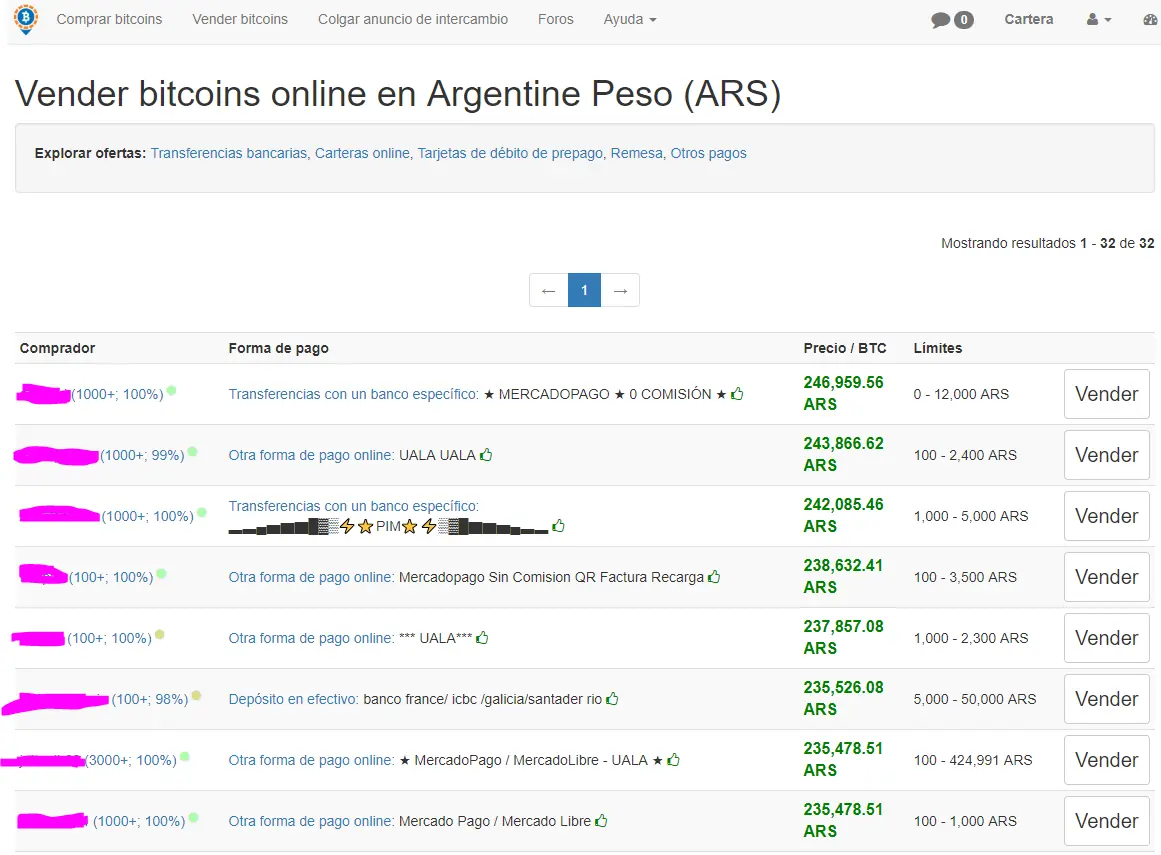Click limit text 5,000 - 50,000 ARS

(x=974, y=700)
